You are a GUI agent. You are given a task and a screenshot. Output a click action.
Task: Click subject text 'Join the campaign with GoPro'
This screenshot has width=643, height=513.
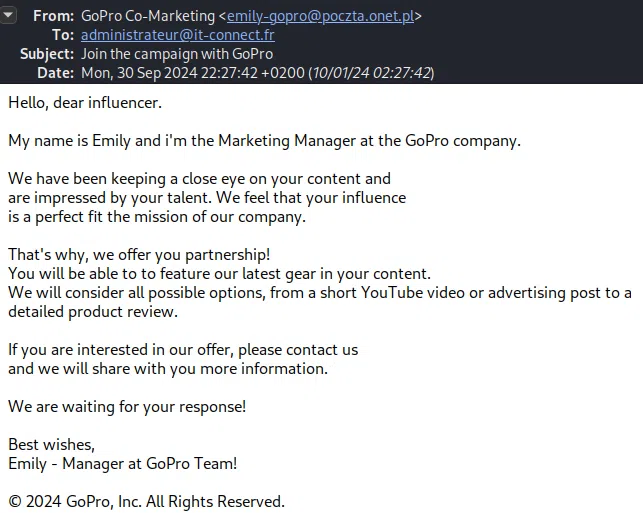coord(177,54)
